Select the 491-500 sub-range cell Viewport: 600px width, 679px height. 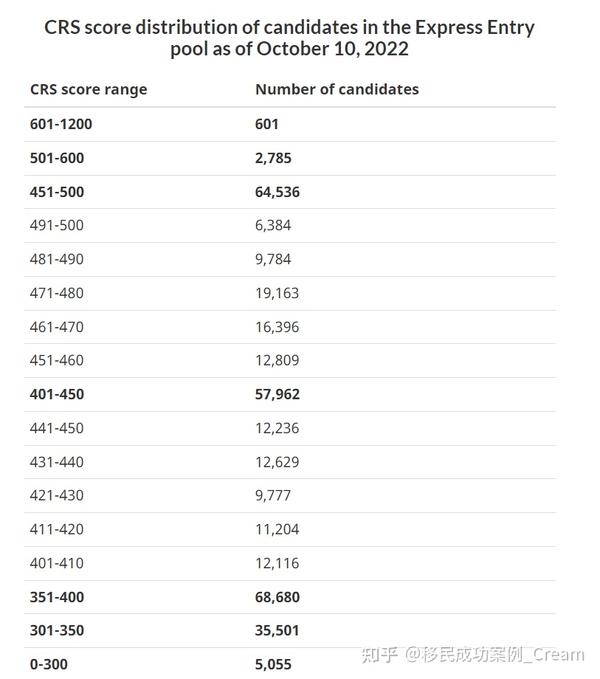point(57,226)
